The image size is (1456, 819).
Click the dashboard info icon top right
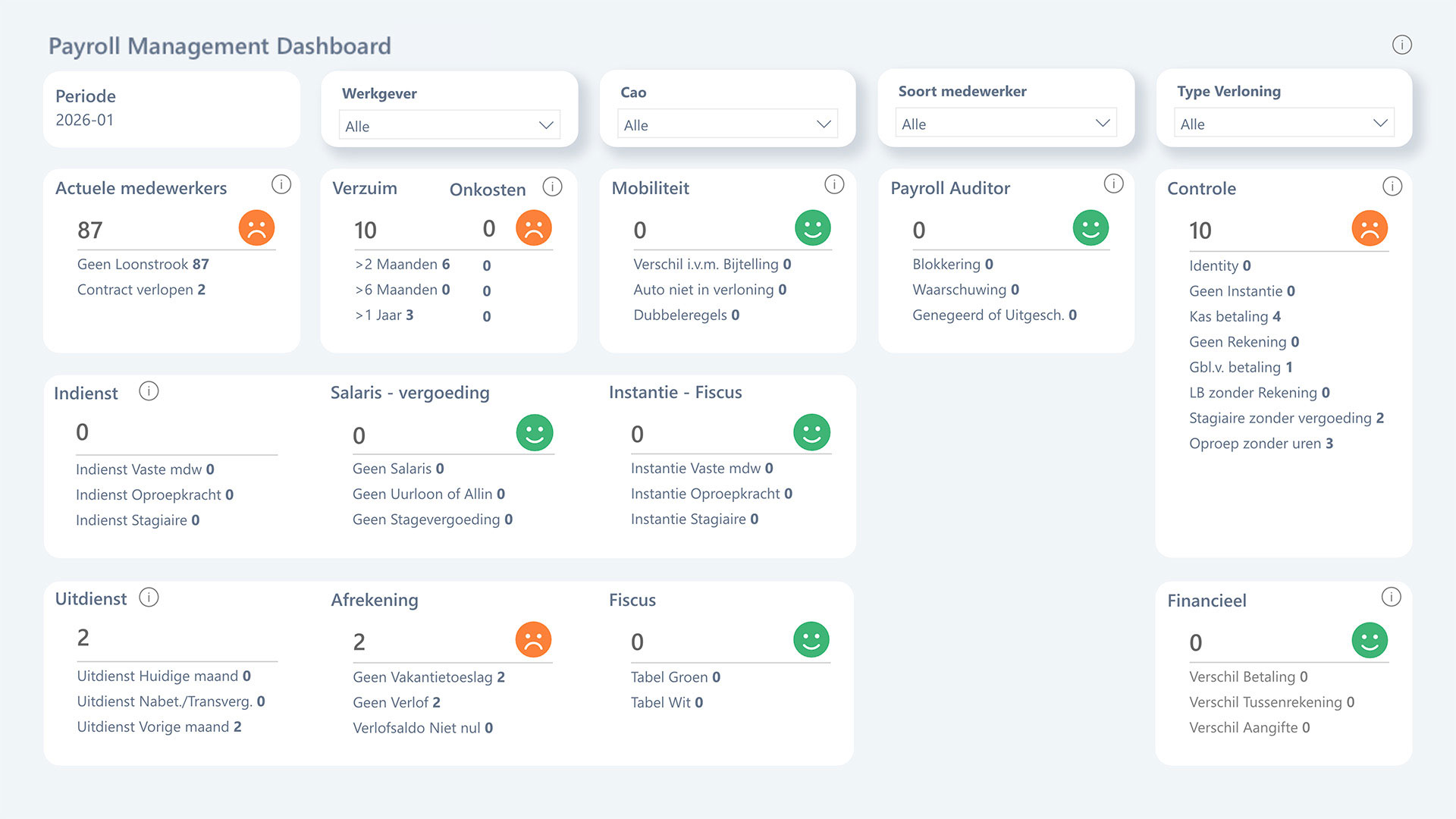point(1401,45)
